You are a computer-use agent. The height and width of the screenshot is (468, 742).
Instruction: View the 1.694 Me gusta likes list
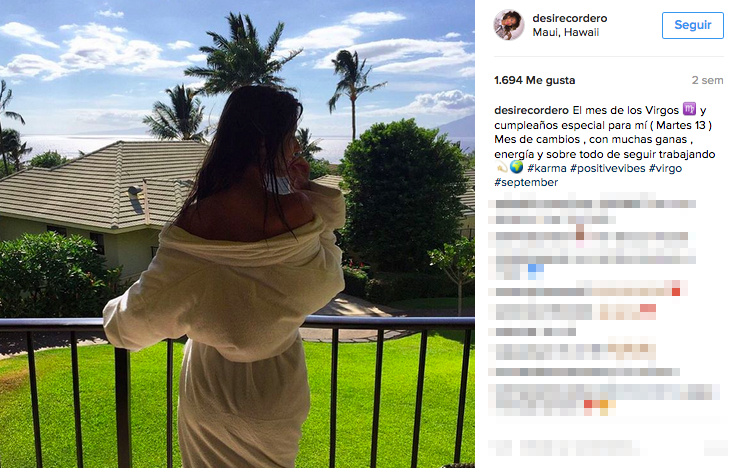pos(534,80)
